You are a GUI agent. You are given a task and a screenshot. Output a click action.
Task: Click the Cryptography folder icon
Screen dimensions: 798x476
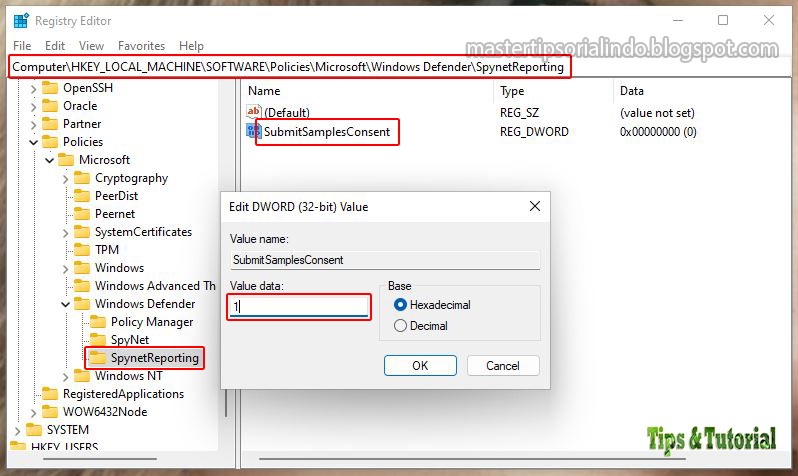(81, 178)
